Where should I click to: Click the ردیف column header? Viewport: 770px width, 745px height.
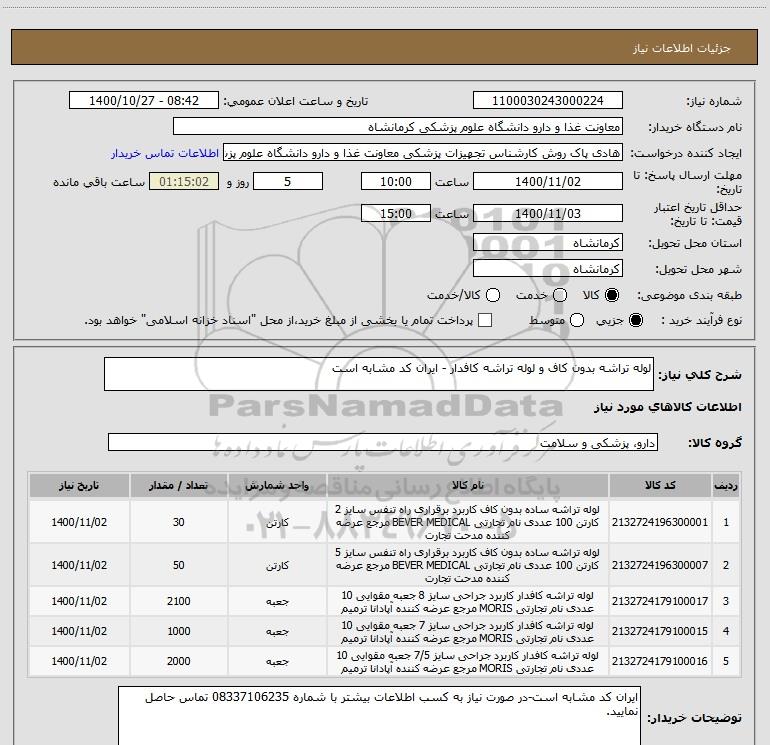726,486
